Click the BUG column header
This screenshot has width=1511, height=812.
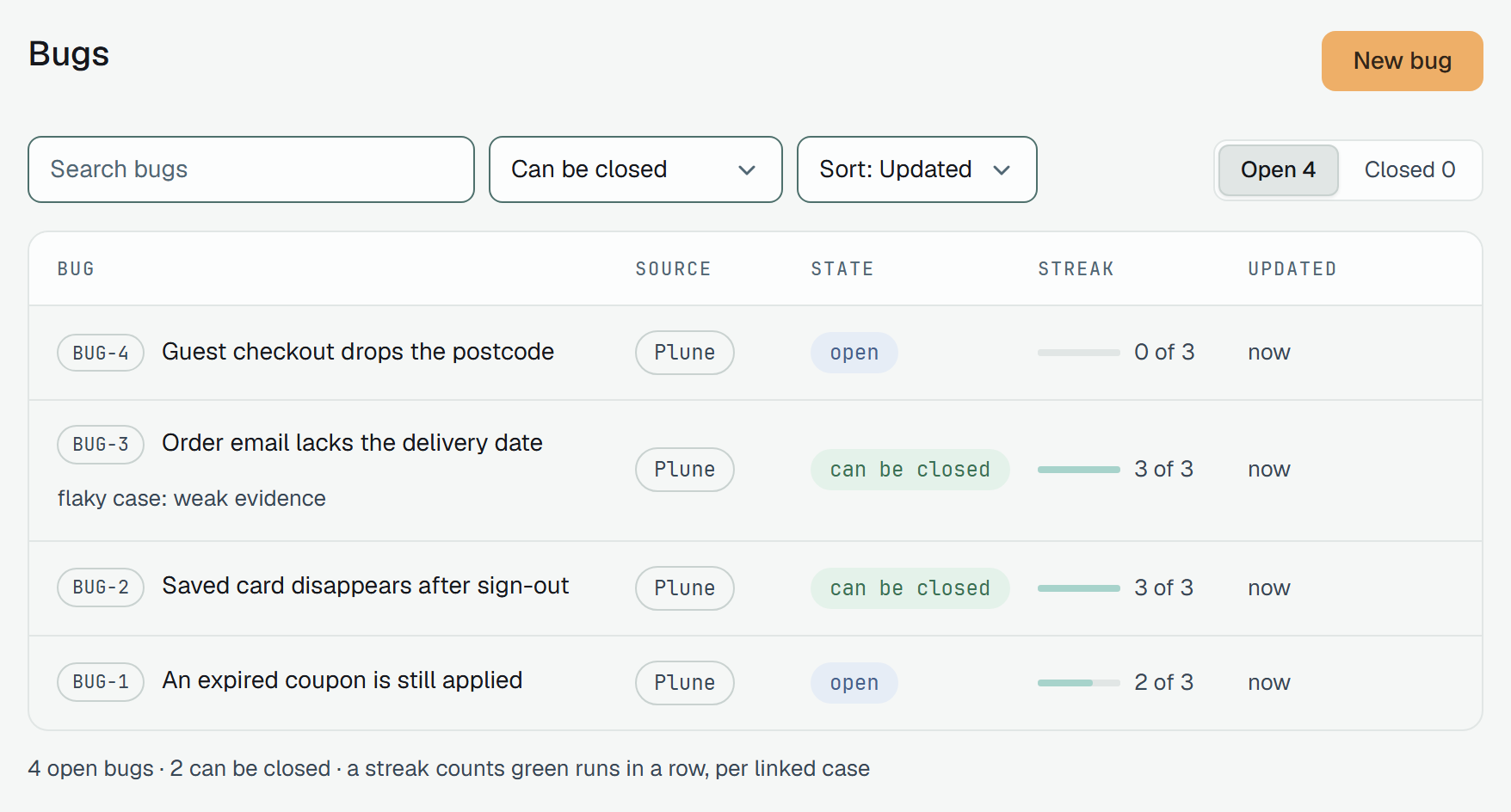pos(76,269)
